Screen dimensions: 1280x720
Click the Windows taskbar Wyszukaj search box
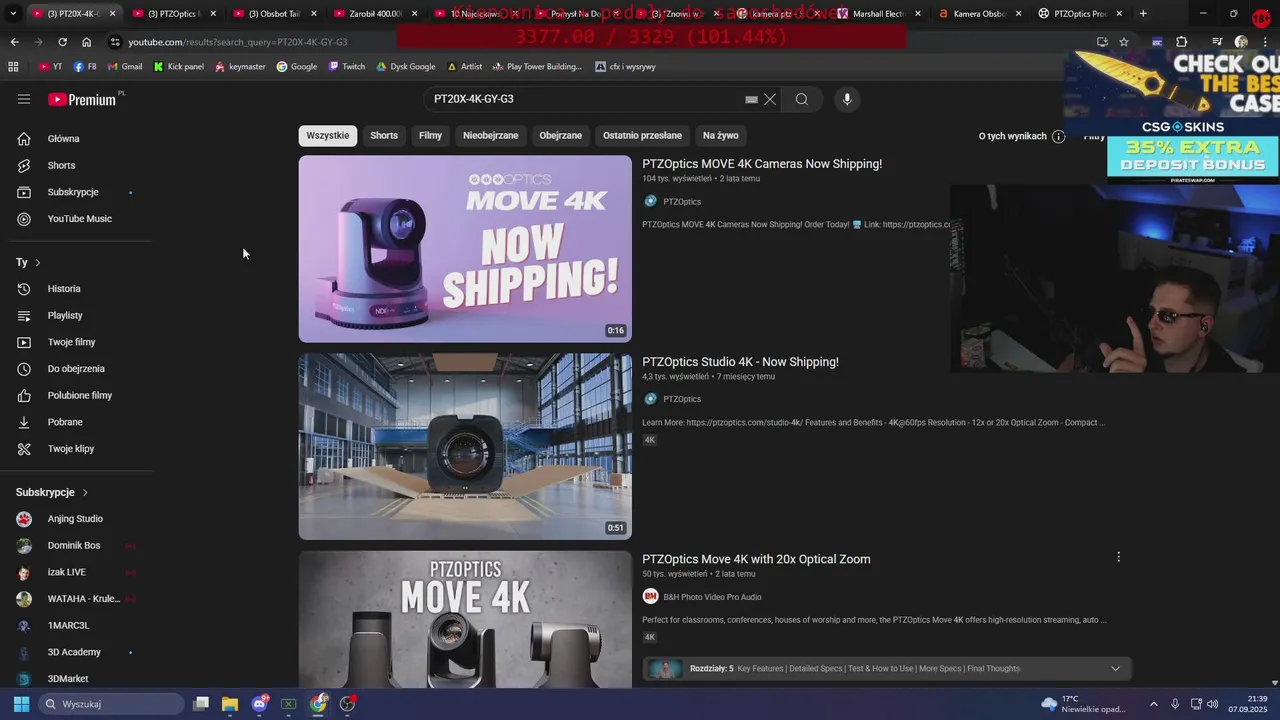[111, 704]
